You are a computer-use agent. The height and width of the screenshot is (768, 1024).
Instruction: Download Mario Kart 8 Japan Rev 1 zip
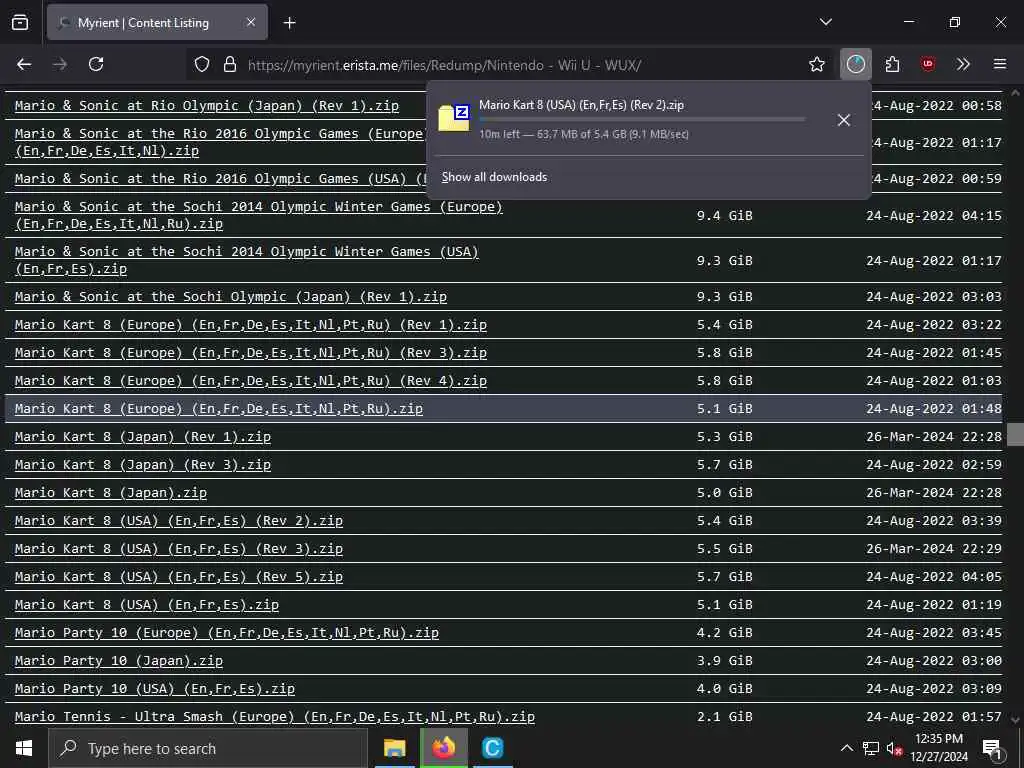click(x=142, y=437)
